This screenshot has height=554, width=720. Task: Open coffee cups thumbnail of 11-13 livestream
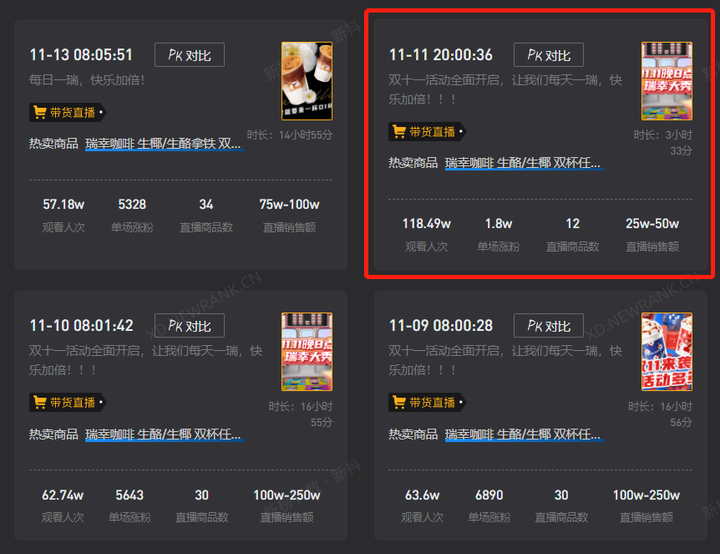307,81
